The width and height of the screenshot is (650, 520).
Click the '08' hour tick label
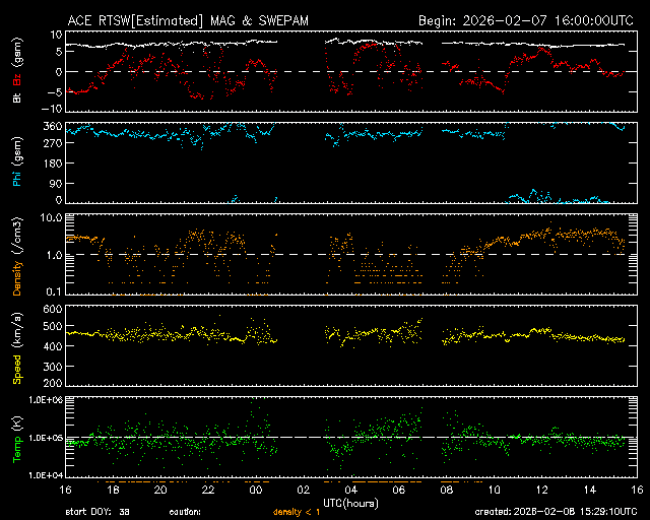pyautogui.click(x=446, y=490)
